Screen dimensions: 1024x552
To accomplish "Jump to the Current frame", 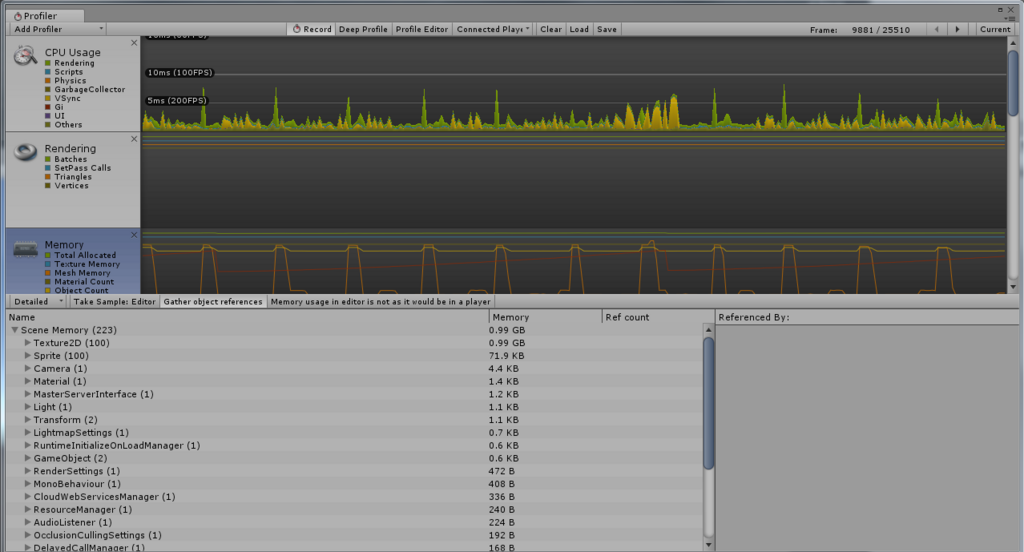I will (x=995, y=29).
